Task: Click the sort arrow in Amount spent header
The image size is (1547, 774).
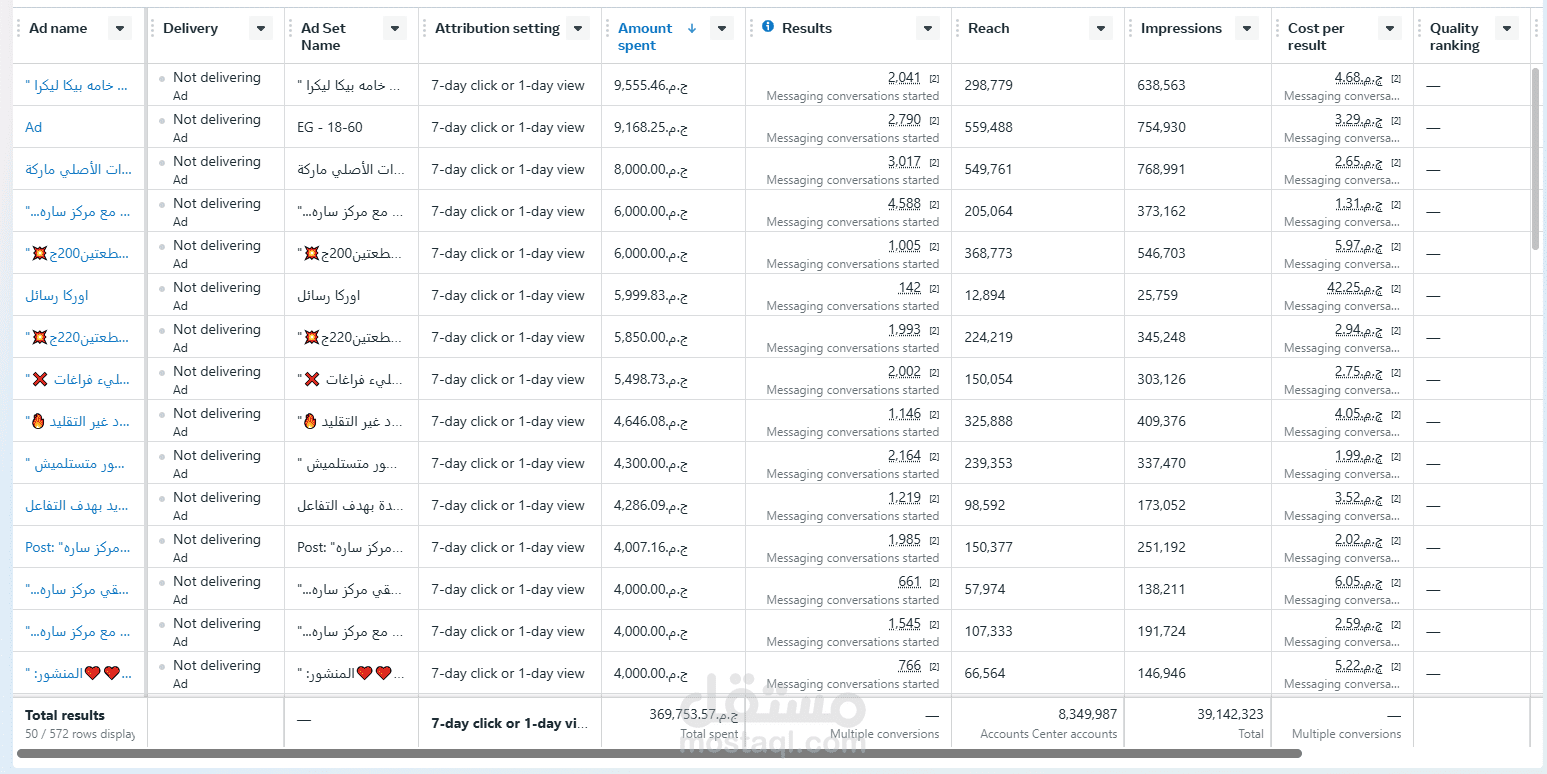Action: pyautogui.click(x=692, y=28)
